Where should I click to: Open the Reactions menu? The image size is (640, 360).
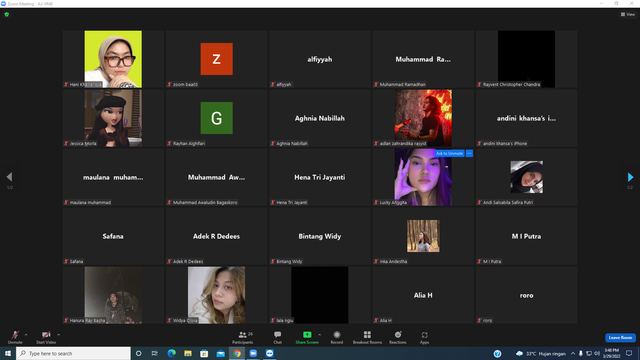398,337
